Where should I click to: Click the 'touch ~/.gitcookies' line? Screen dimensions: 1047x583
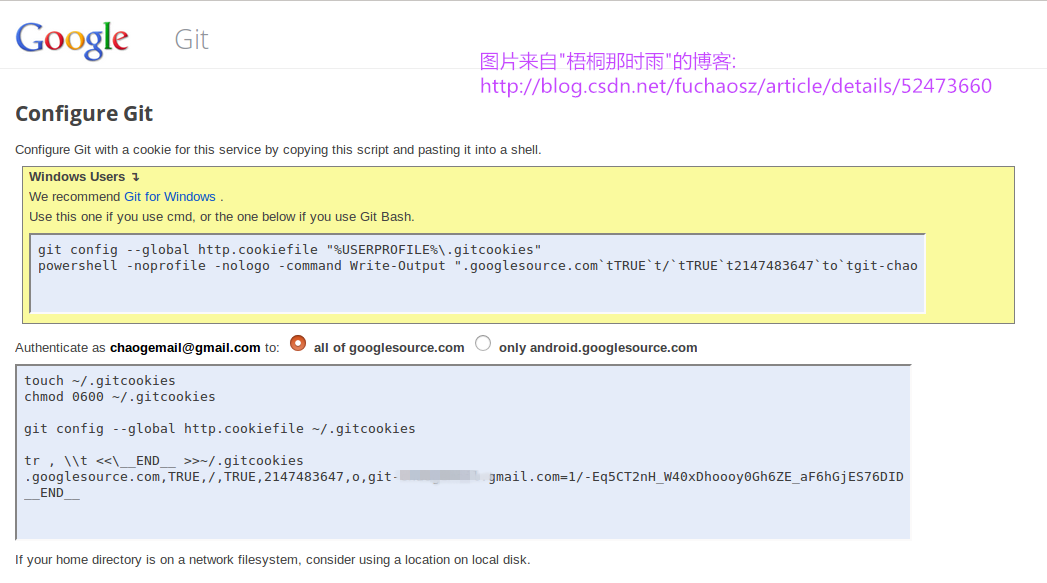(100, 381)
